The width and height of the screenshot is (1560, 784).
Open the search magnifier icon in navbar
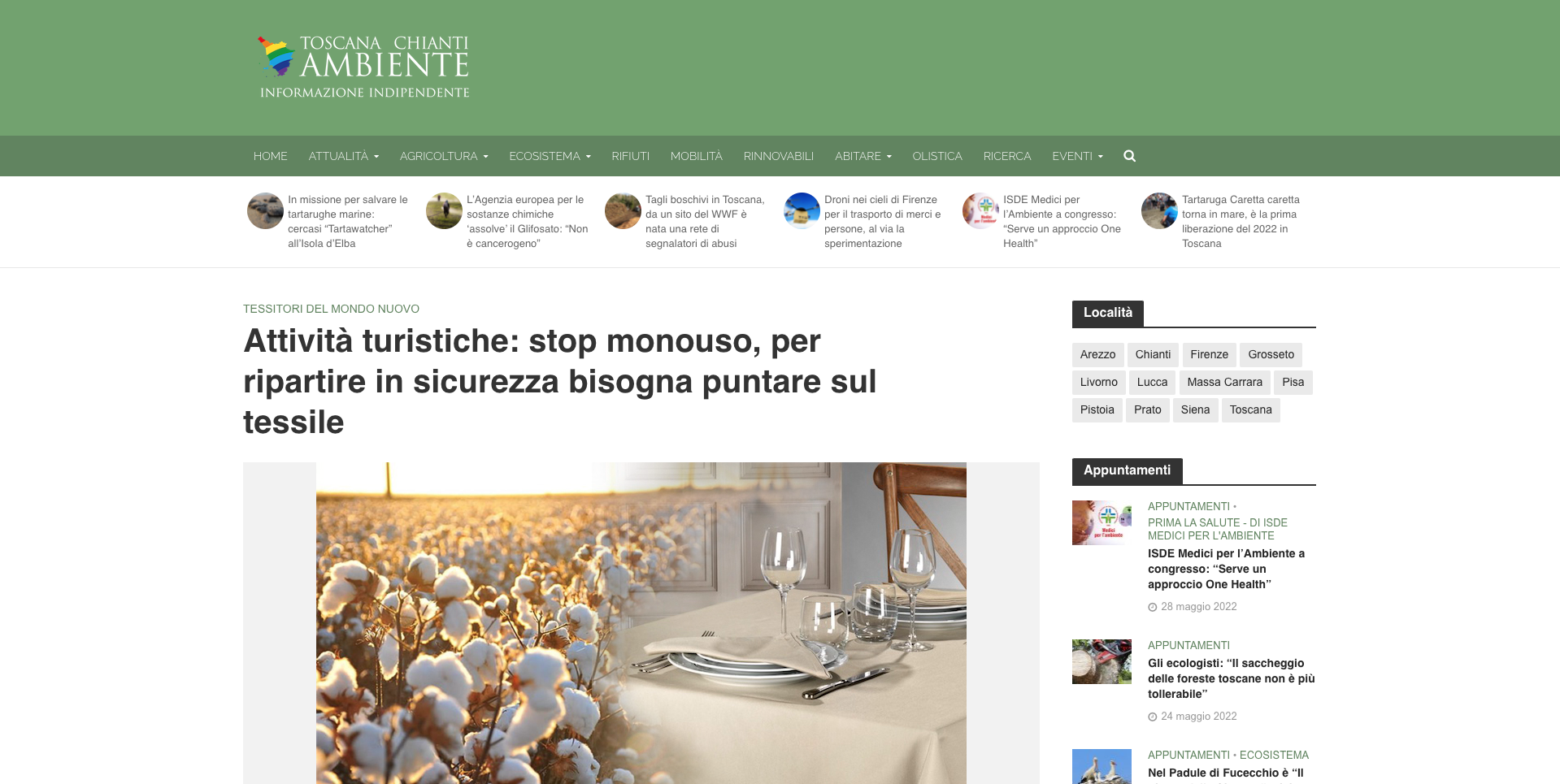tap(1129, 156)
